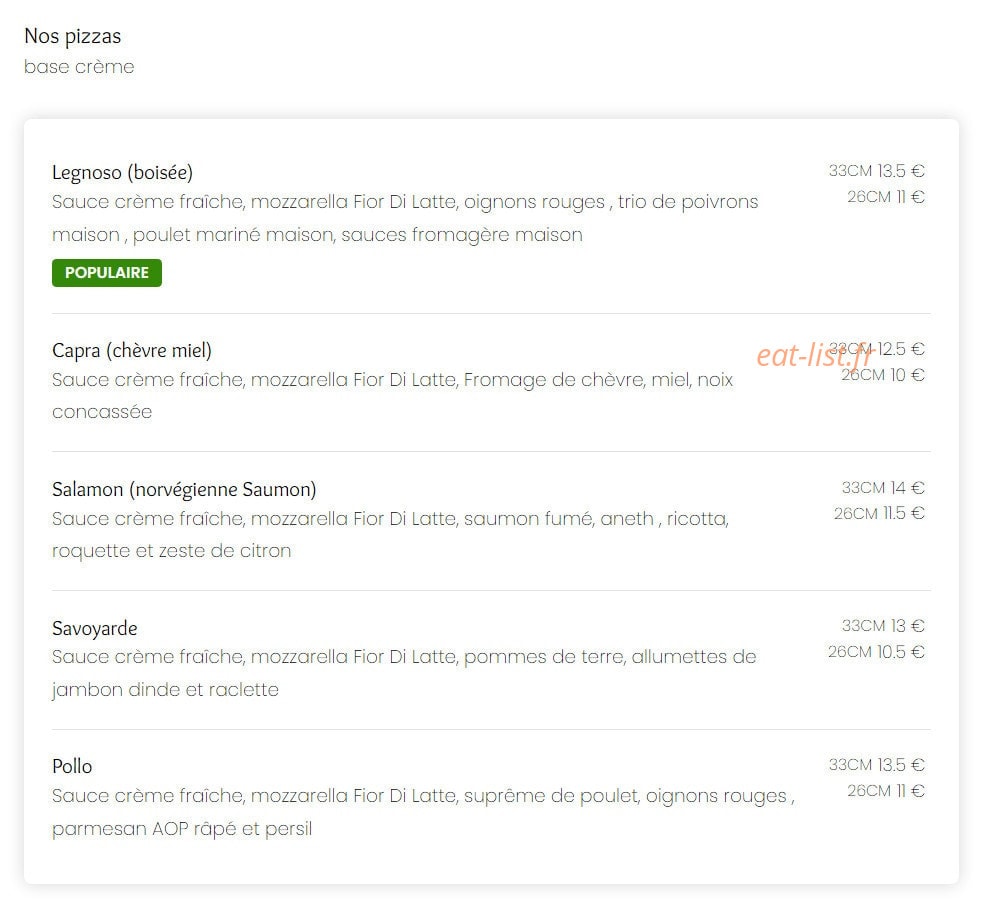
Task: Select the Pollo 26CM 11 € price
Action: pos(886,791)
